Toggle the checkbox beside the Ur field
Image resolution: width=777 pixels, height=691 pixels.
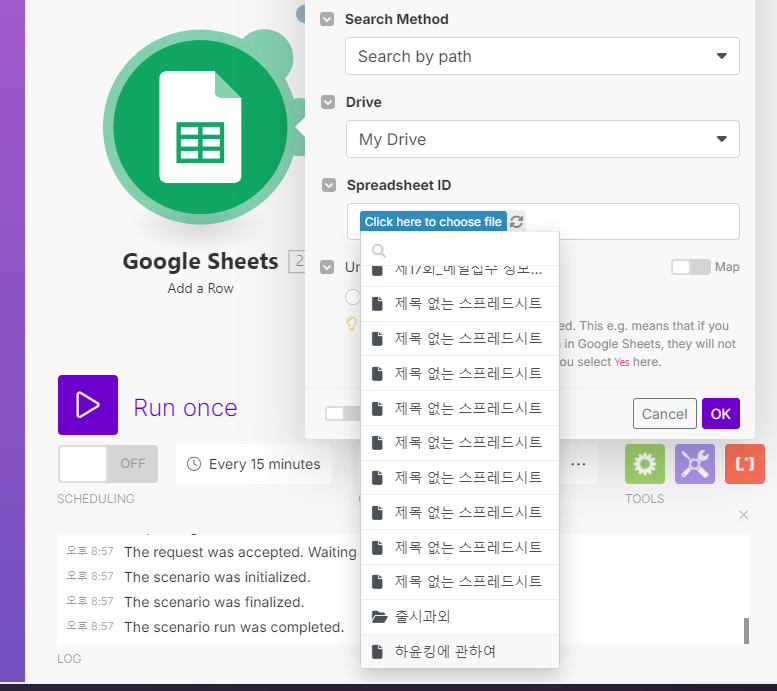coord(327,267)
